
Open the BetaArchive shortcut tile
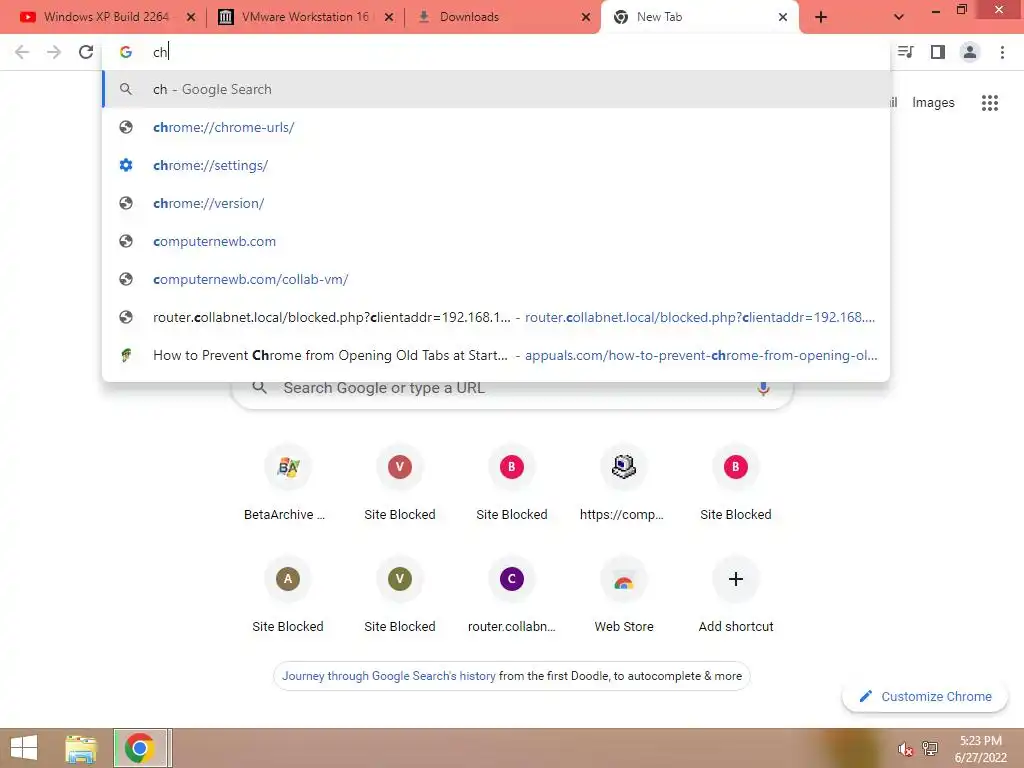pyautogui.click(x=287, y=485)
